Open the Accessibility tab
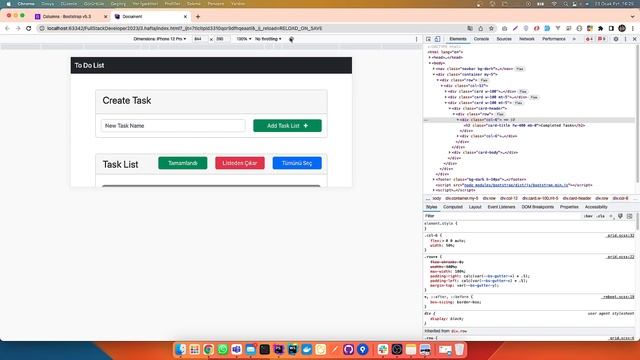This screenshot has height=360, width=640. point(596,207)
